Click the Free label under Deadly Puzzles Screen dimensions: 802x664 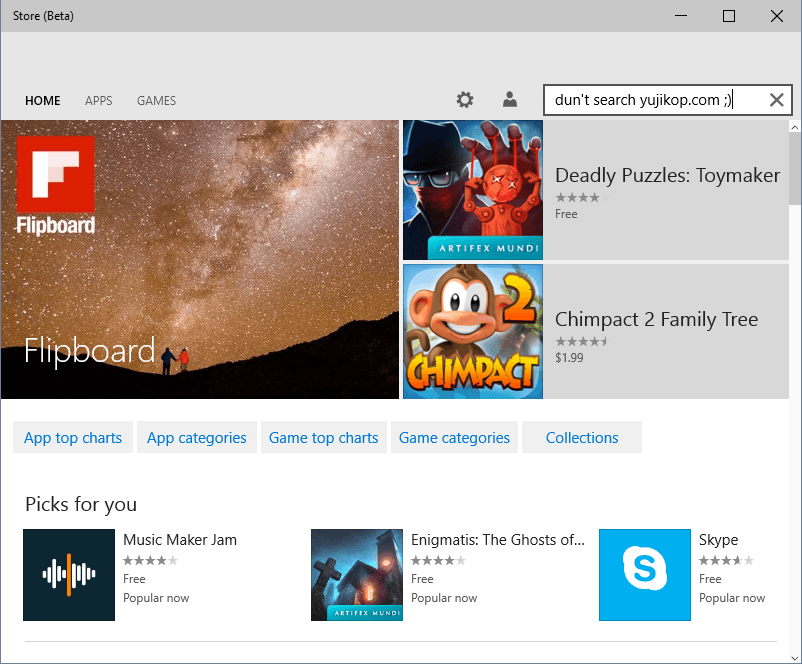tap(566, 214)
